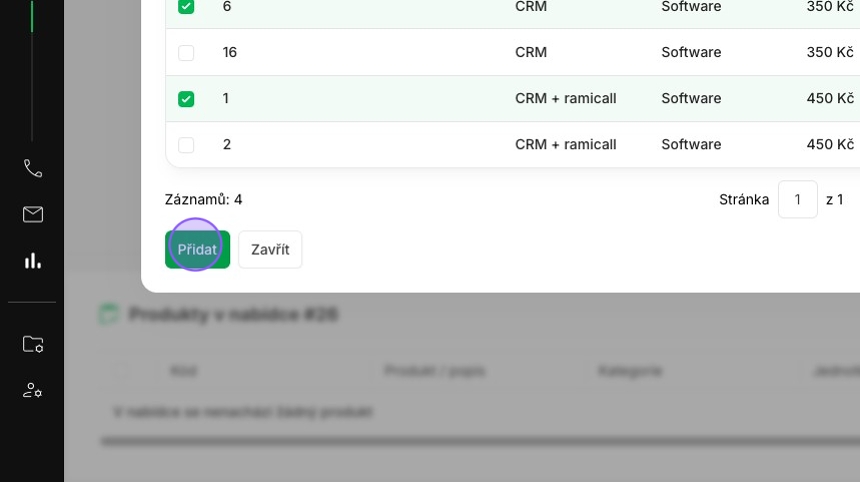Screen dimensions: 860x482
Task: Click the 350 Kč price in row 16
Action: pyautogui.click(x=830, y=52)
